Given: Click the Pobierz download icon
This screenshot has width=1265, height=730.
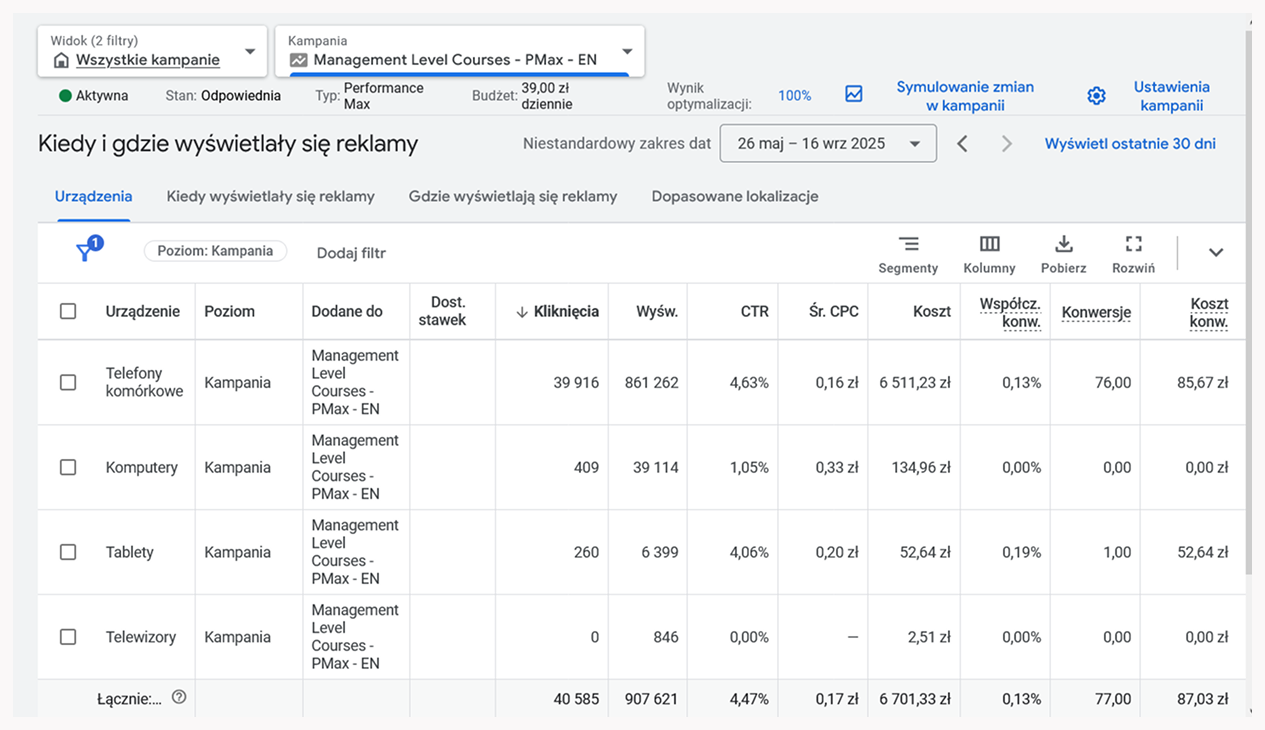Looking at the screenshot, I should tap(1063, 244).
